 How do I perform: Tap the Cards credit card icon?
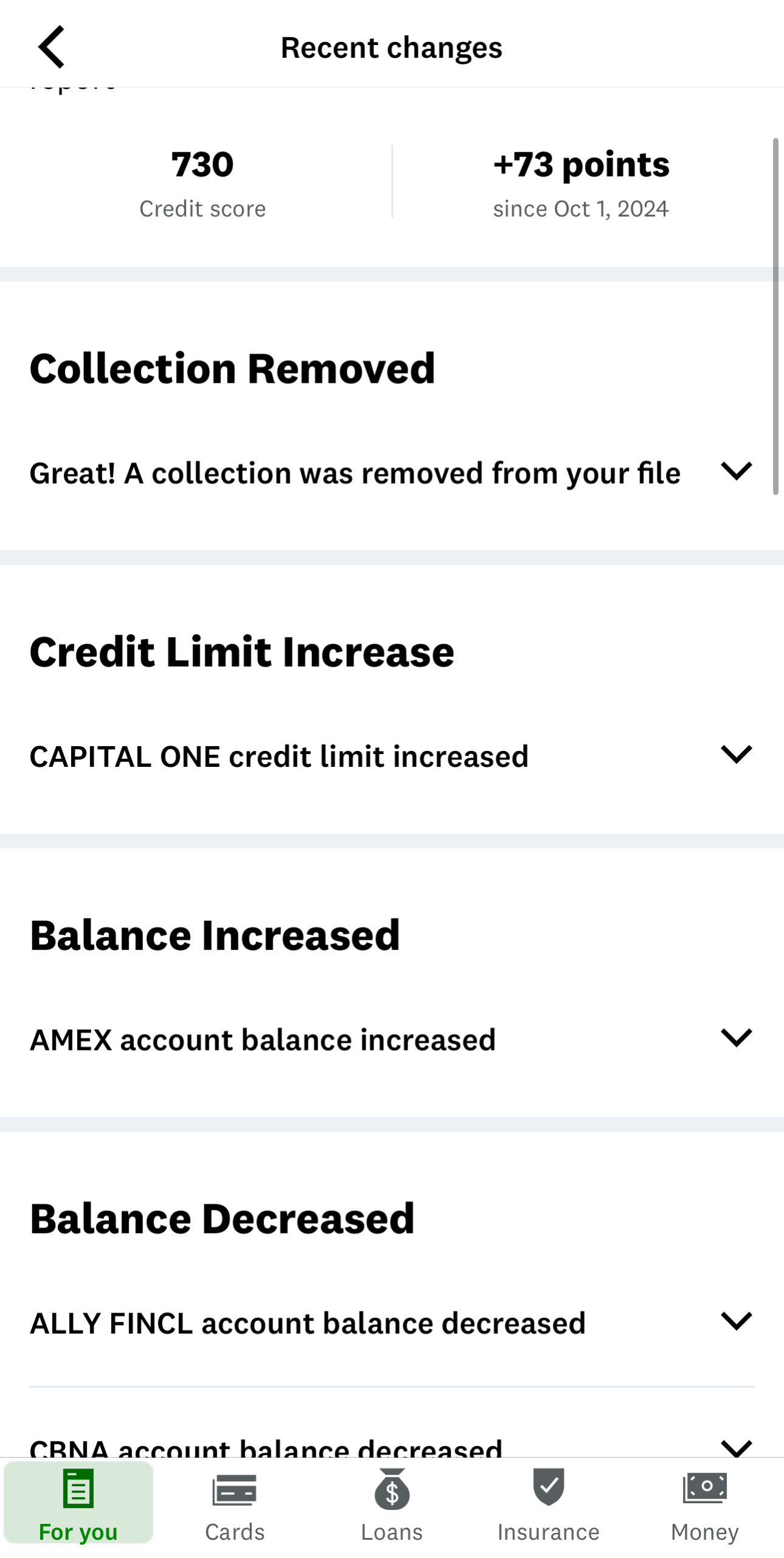click(235, 1489)
